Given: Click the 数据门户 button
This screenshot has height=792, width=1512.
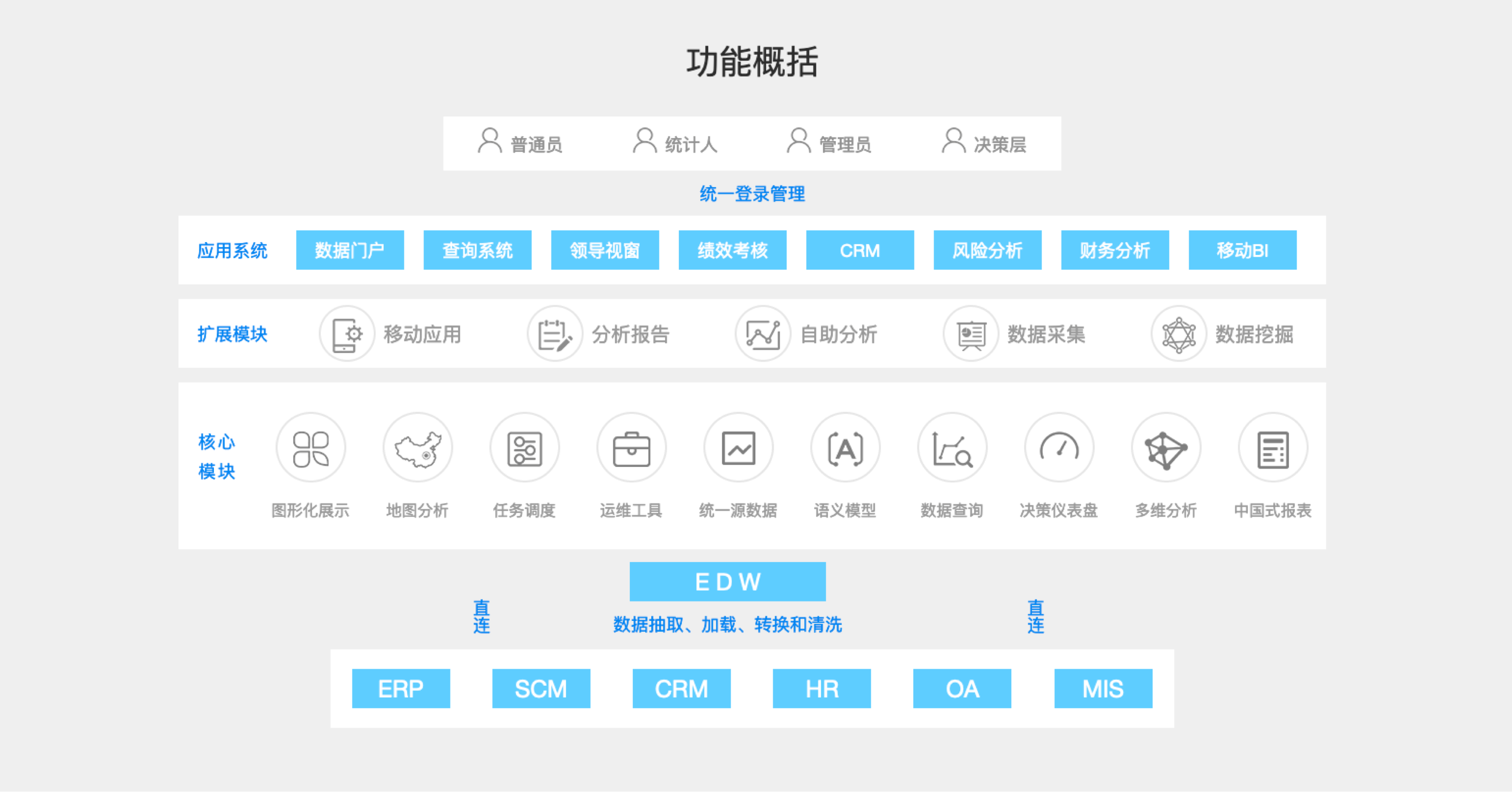Looking at the screenshot, I should pyautogui.click(x=350, y=250).
